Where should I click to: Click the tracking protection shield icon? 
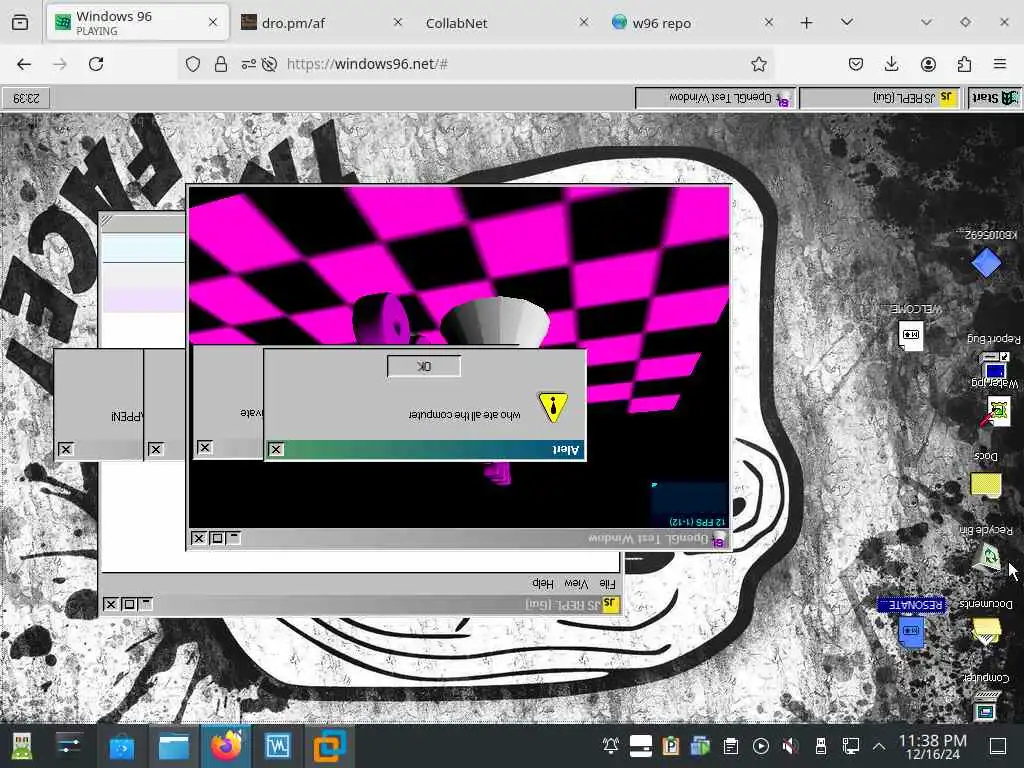[x=193, y=64]
